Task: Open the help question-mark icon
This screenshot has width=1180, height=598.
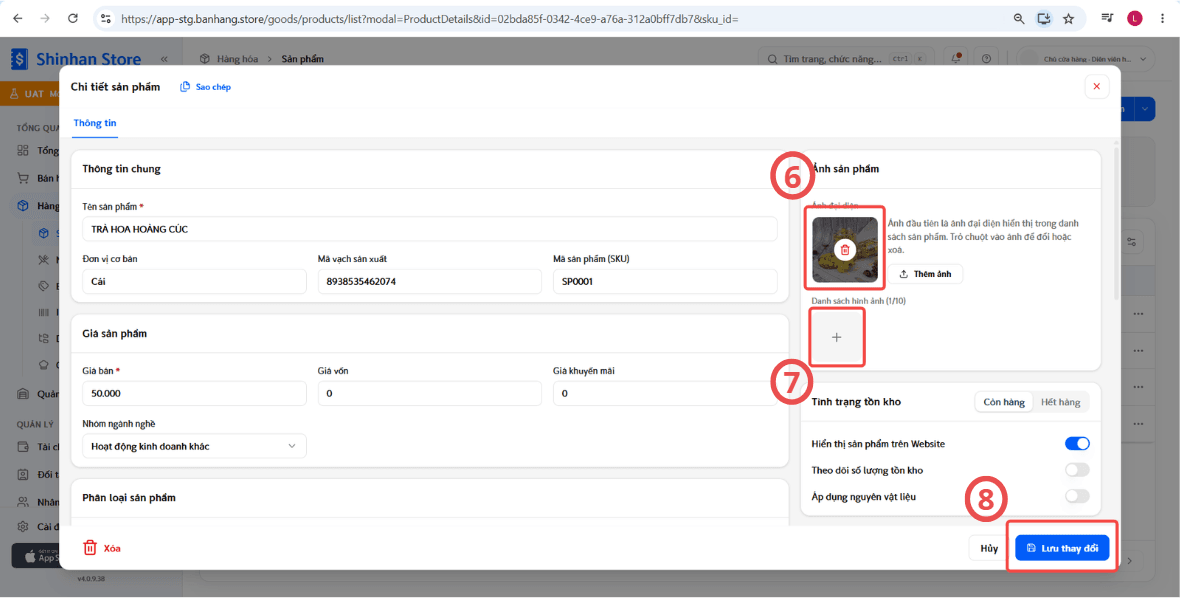Action: (x=986, y=58)
